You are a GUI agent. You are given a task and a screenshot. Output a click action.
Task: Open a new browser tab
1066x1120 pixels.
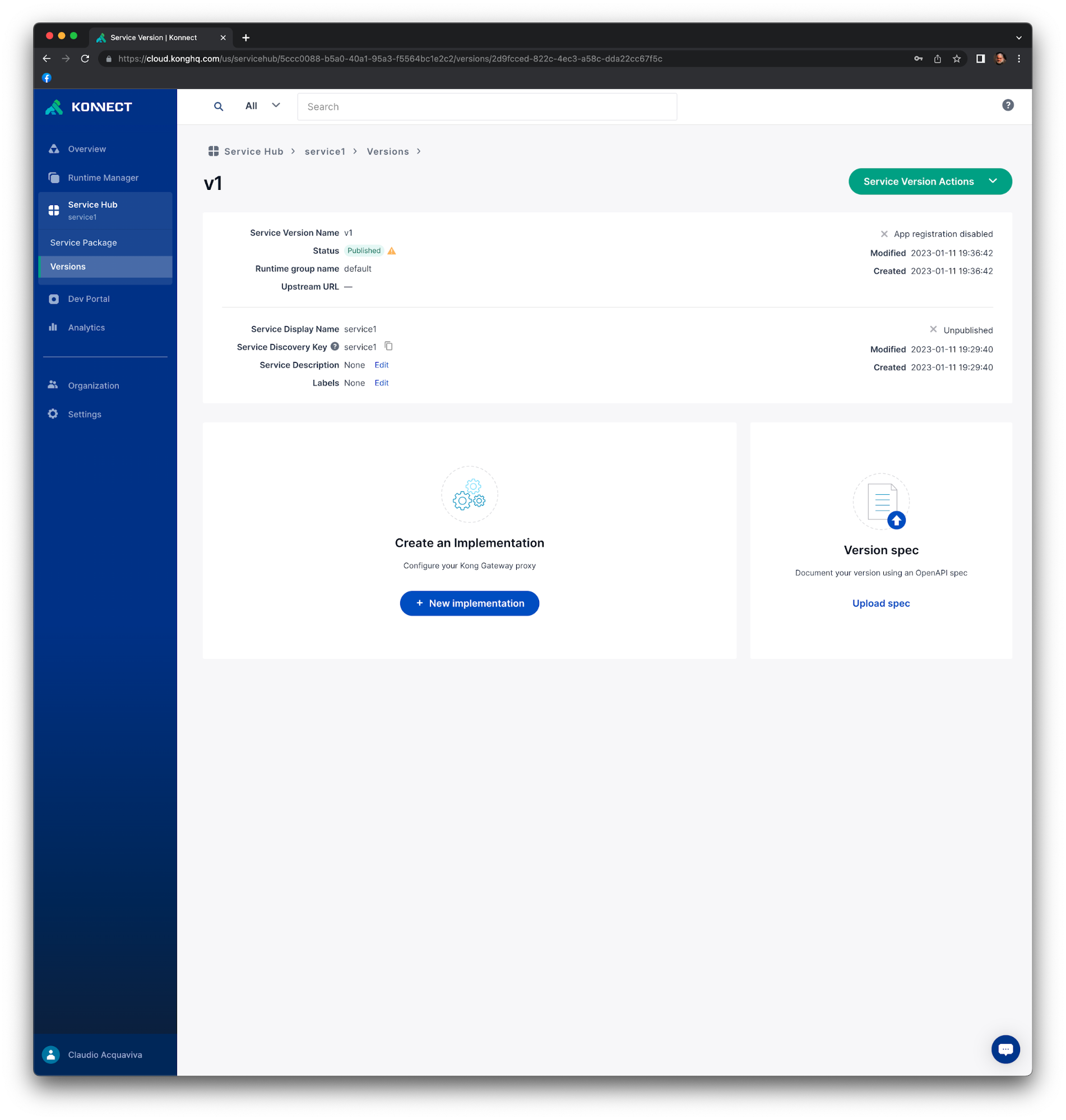click(245, 38)
